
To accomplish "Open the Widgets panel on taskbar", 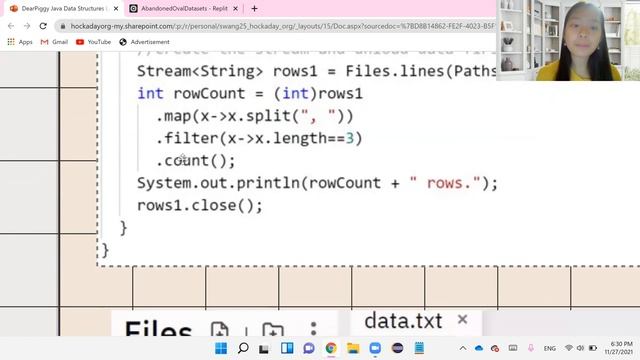I will [x=287, y=348].
